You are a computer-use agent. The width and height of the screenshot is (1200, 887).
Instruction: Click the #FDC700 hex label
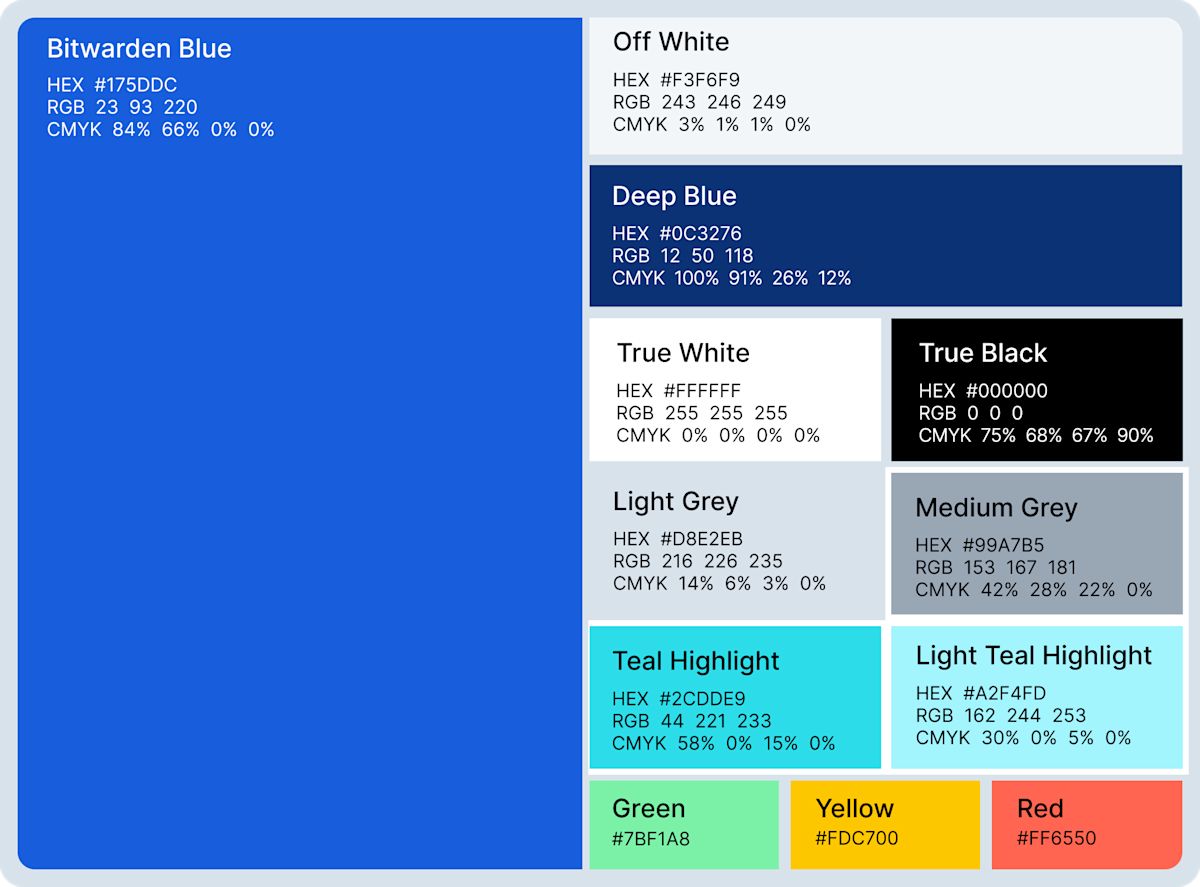pos(857,839)
